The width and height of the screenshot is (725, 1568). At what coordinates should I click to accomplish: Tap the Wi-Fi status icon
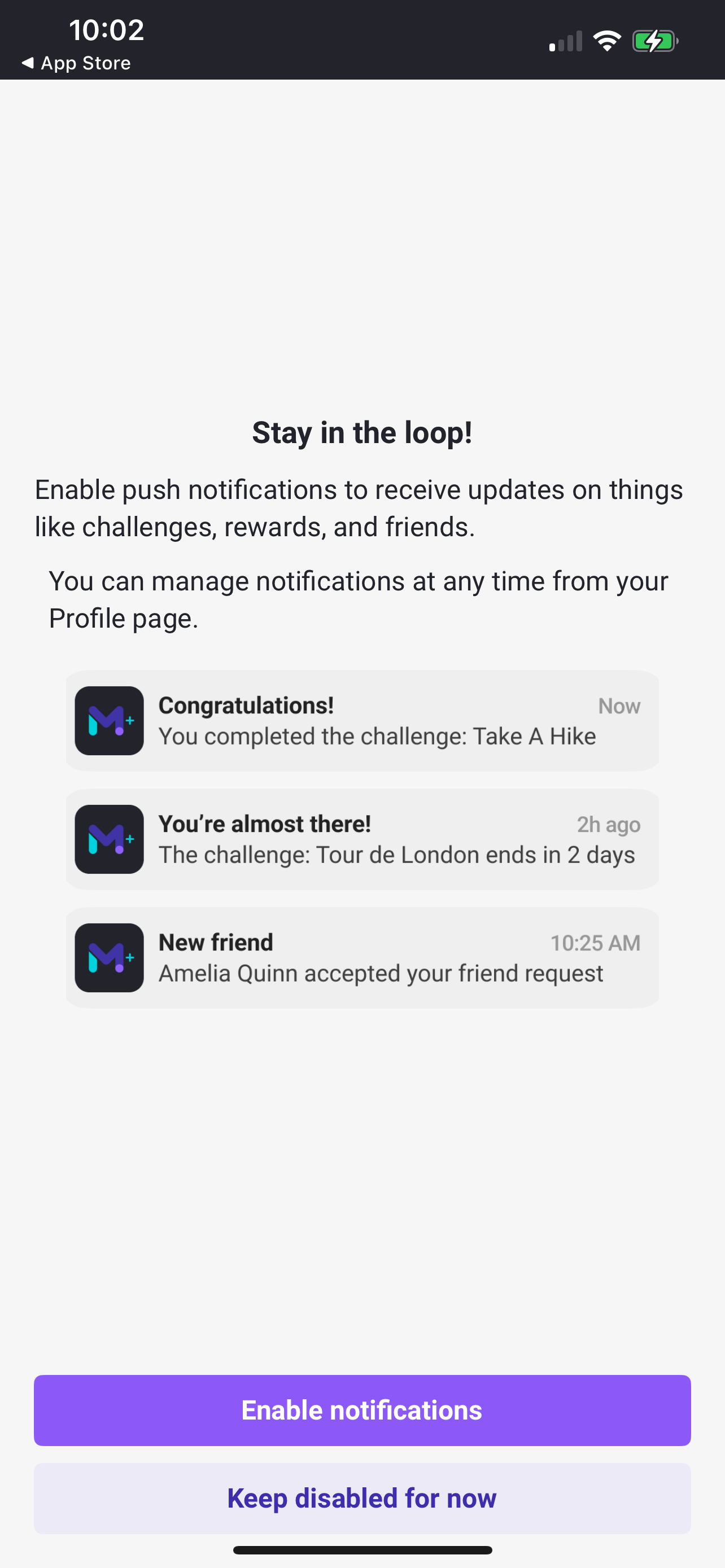[x=607, y=41]
